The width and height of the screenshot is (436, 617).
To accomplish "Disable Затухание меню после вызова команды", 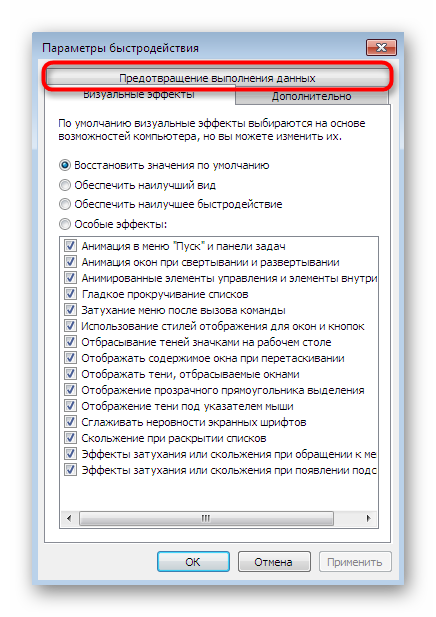I will coord(70,310).
